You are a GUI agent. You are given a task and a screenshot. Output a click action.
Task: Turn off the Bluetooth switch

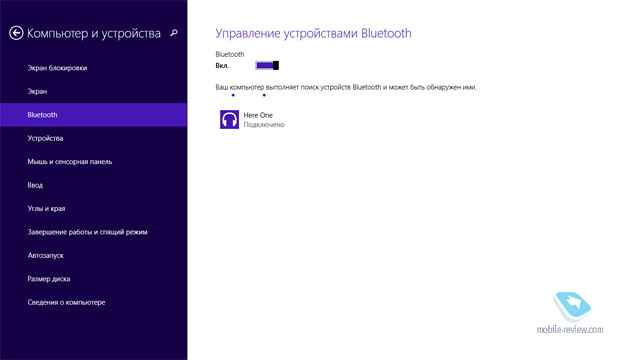coord(267,65)
